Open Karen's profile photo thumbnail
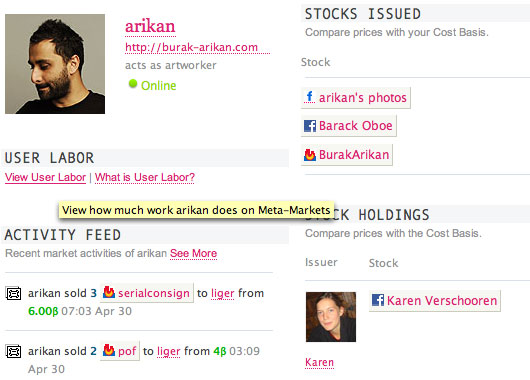The height and width of the screenshot is (380, 530). 331,317
